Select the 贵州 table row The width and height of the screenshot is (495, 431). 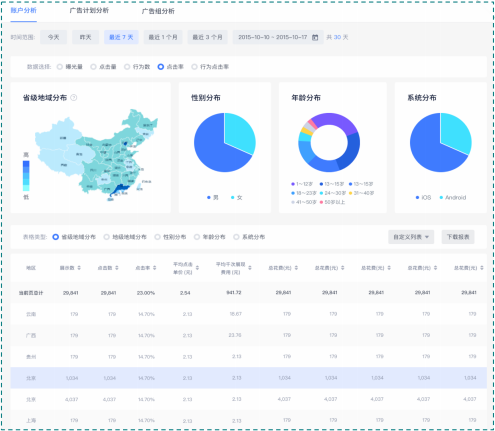(249, 357)
